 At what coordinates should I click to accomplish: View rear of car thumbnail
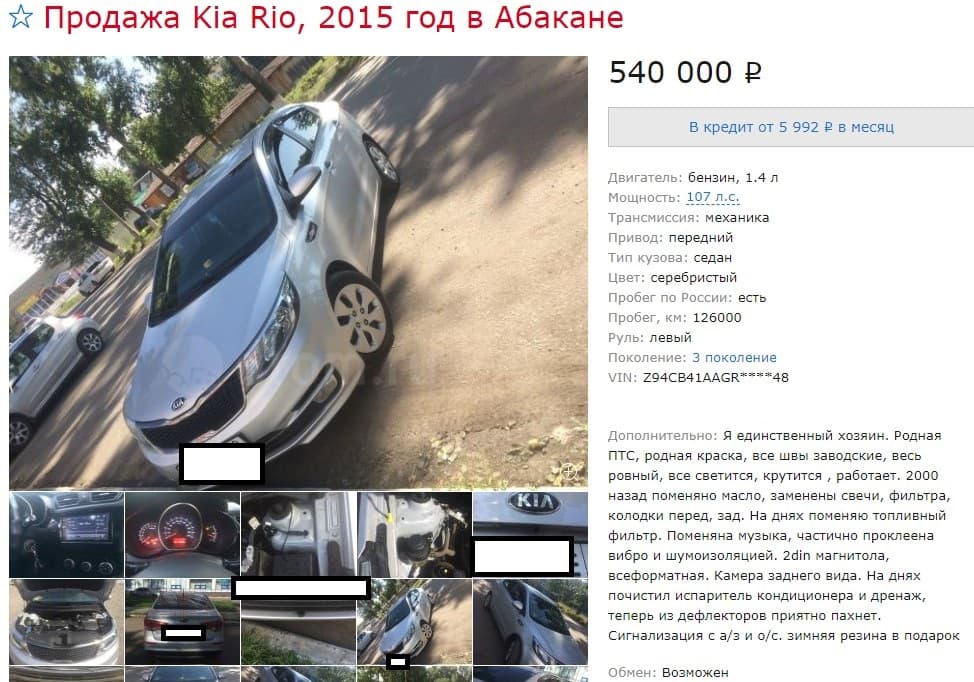tap(183, 622)
